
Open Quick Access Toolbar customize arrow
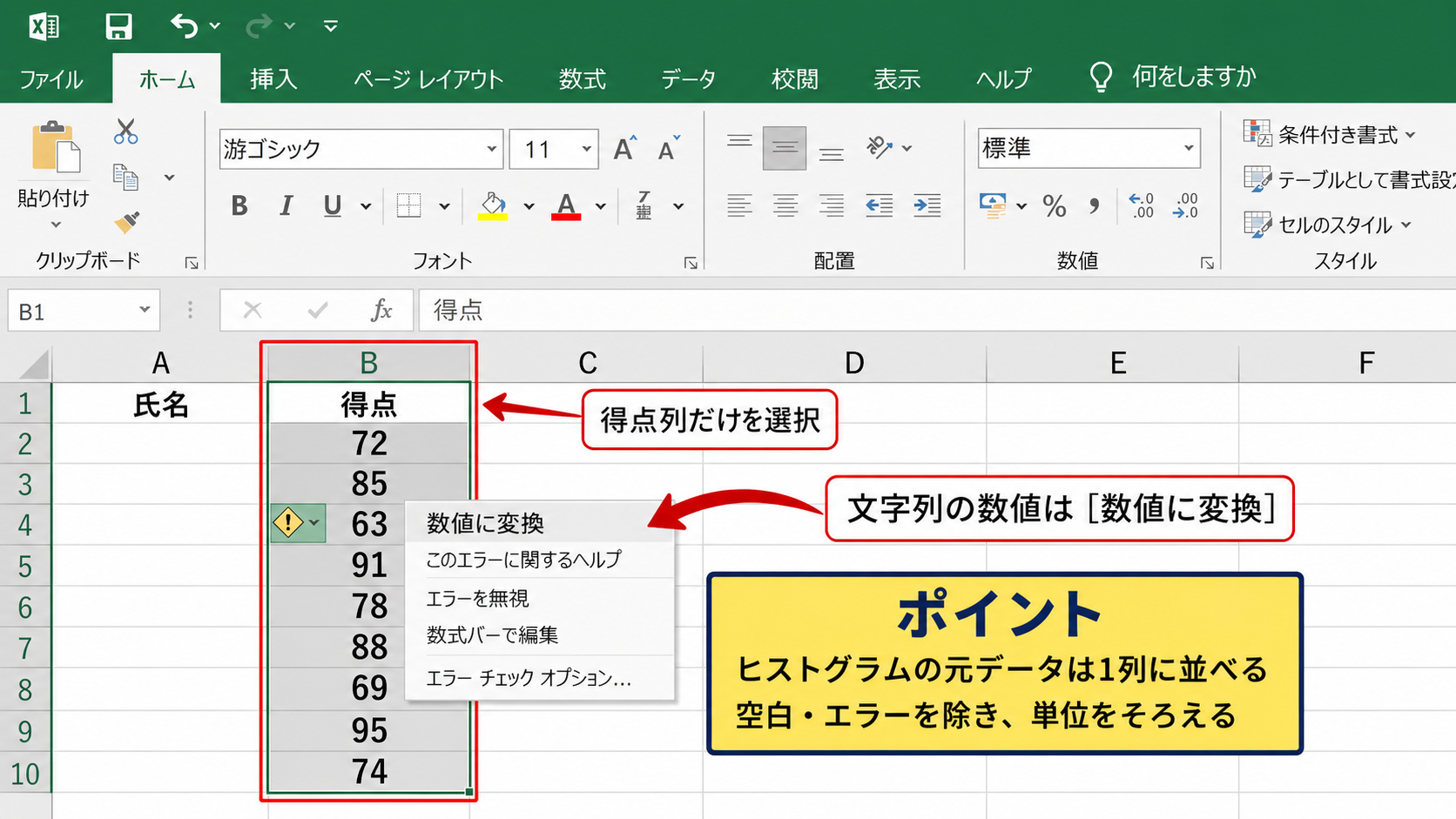(x=331, y=26)
